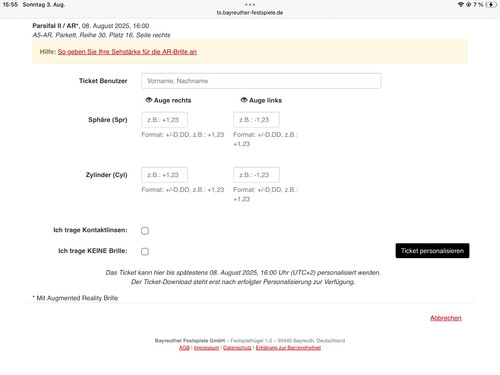Check the Ich trage KEINE Brille checkbox
The width and height of the screenshot is (500, 375).
(145, 251)
